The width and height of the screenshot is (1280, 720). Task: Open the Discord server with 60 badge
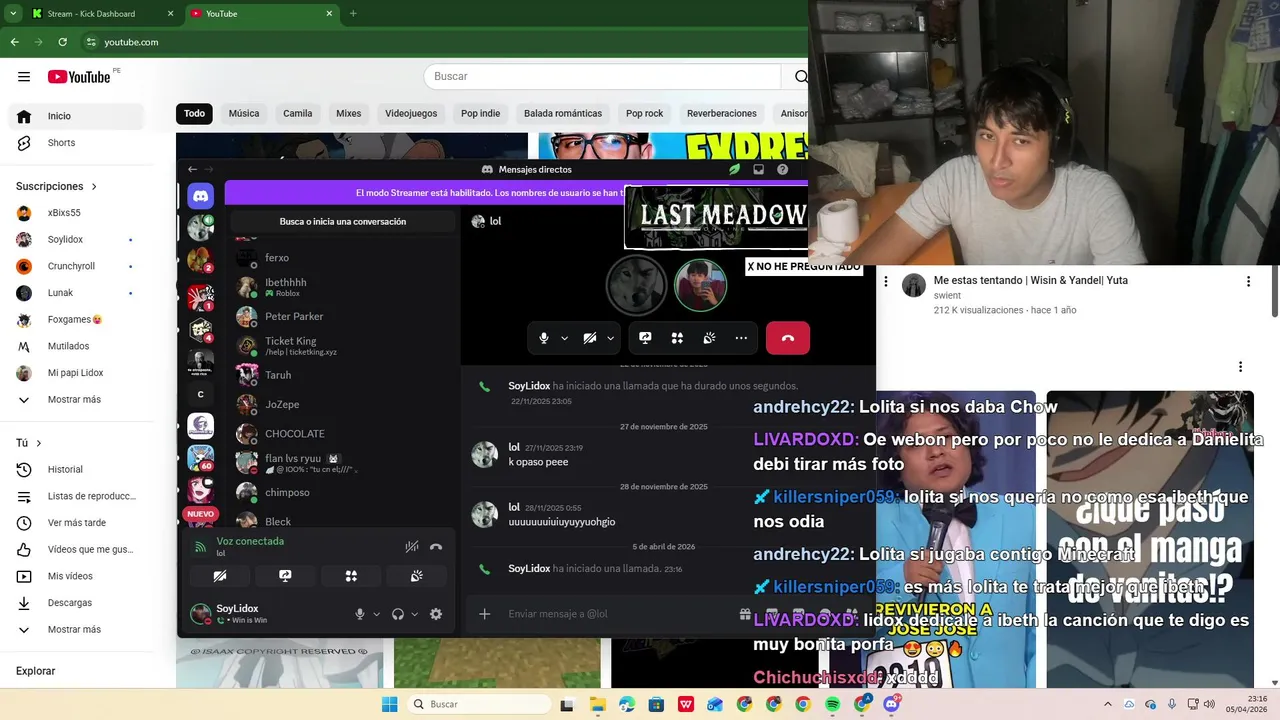coord(200,458)
